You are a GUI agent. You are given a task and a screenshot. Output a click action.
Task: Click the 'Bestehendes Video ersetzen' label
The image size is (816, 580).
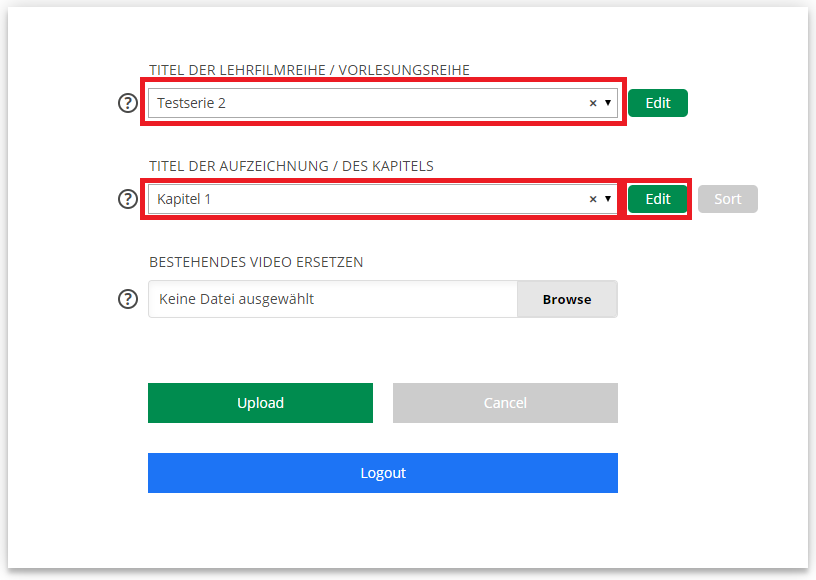[256, 262]
